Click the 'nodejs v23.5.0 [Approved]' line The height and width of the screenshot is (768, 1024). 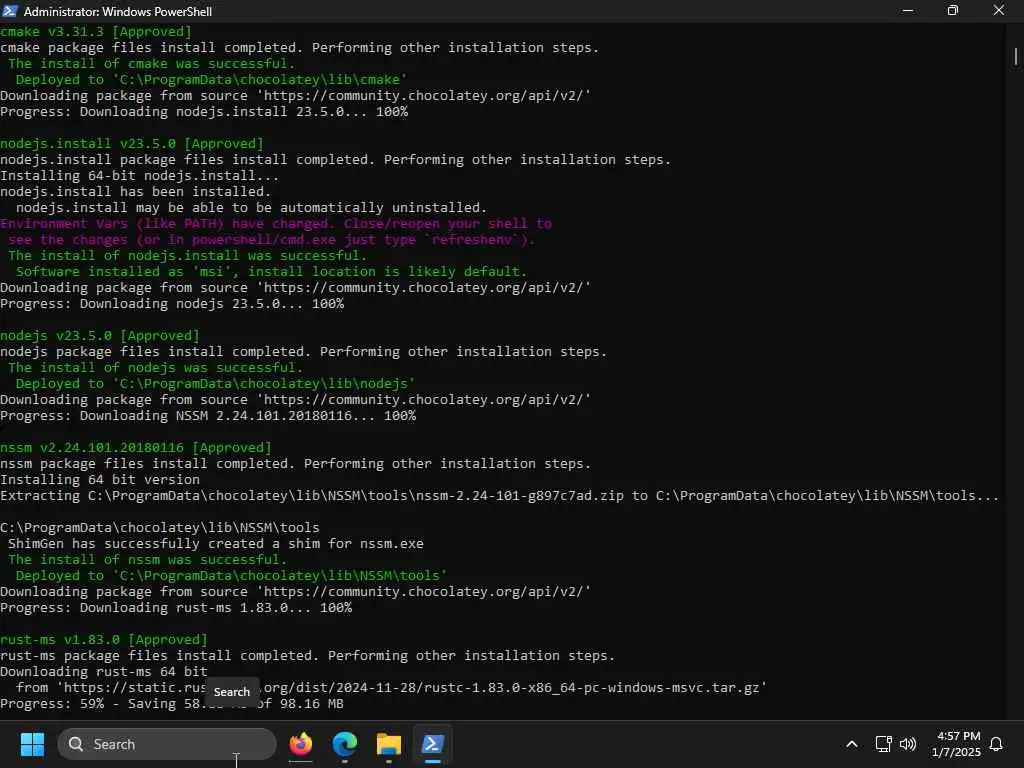pyautogui.click(x=100, y=336)
